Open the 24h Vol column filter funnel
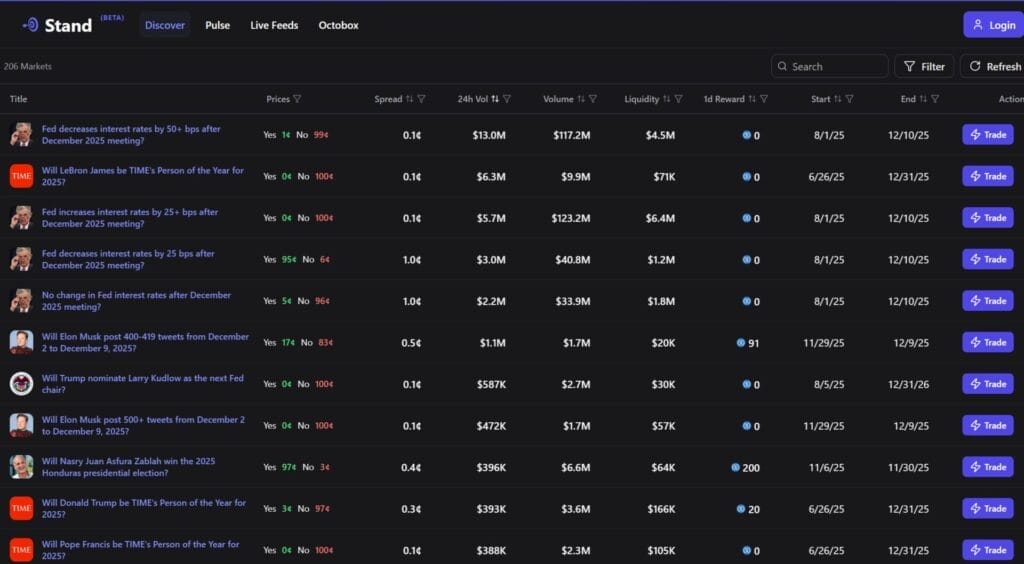 click(507, 99)
